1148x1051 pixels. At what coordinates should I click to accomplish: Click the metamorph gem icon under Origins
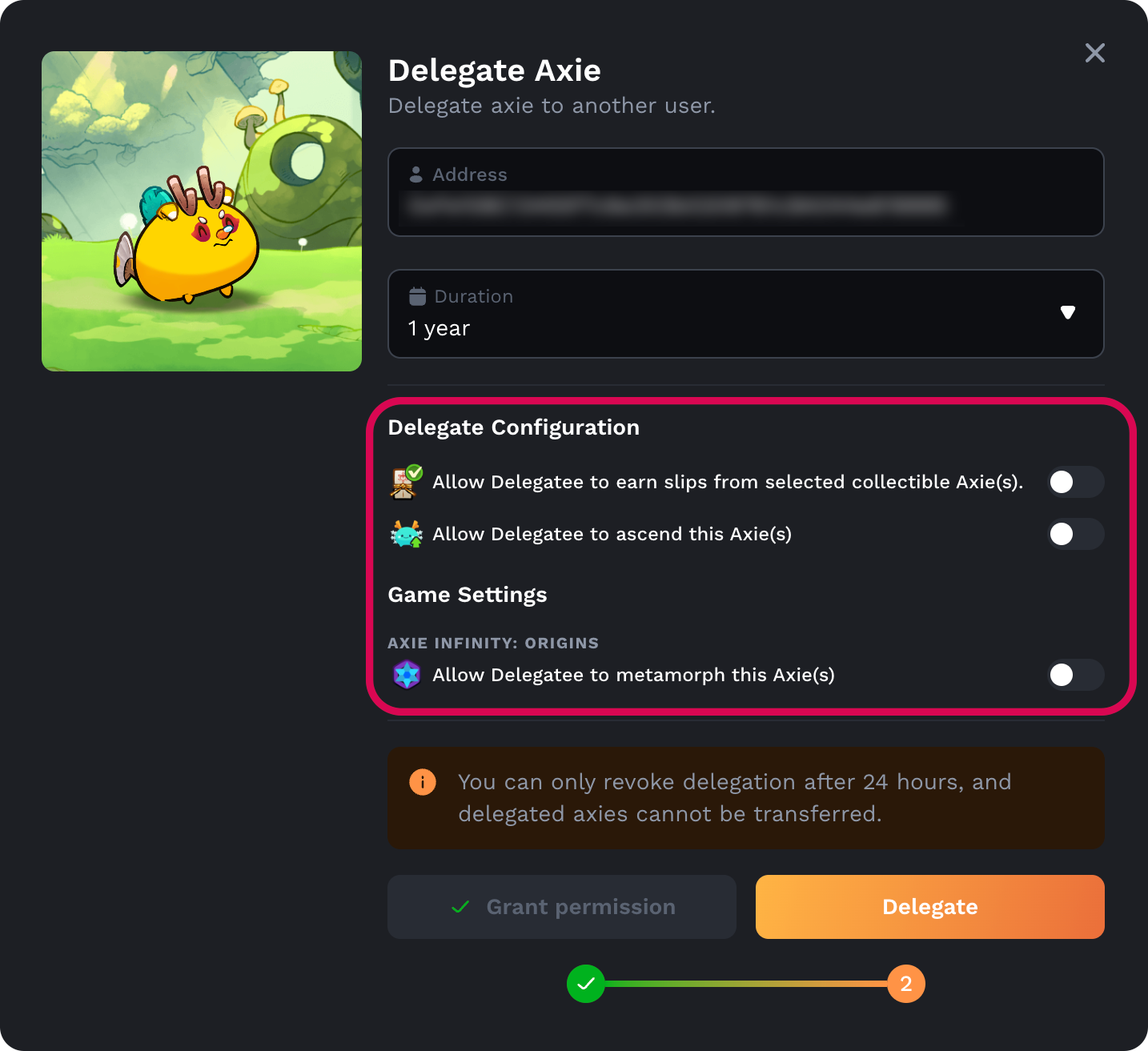pos(407,675)
